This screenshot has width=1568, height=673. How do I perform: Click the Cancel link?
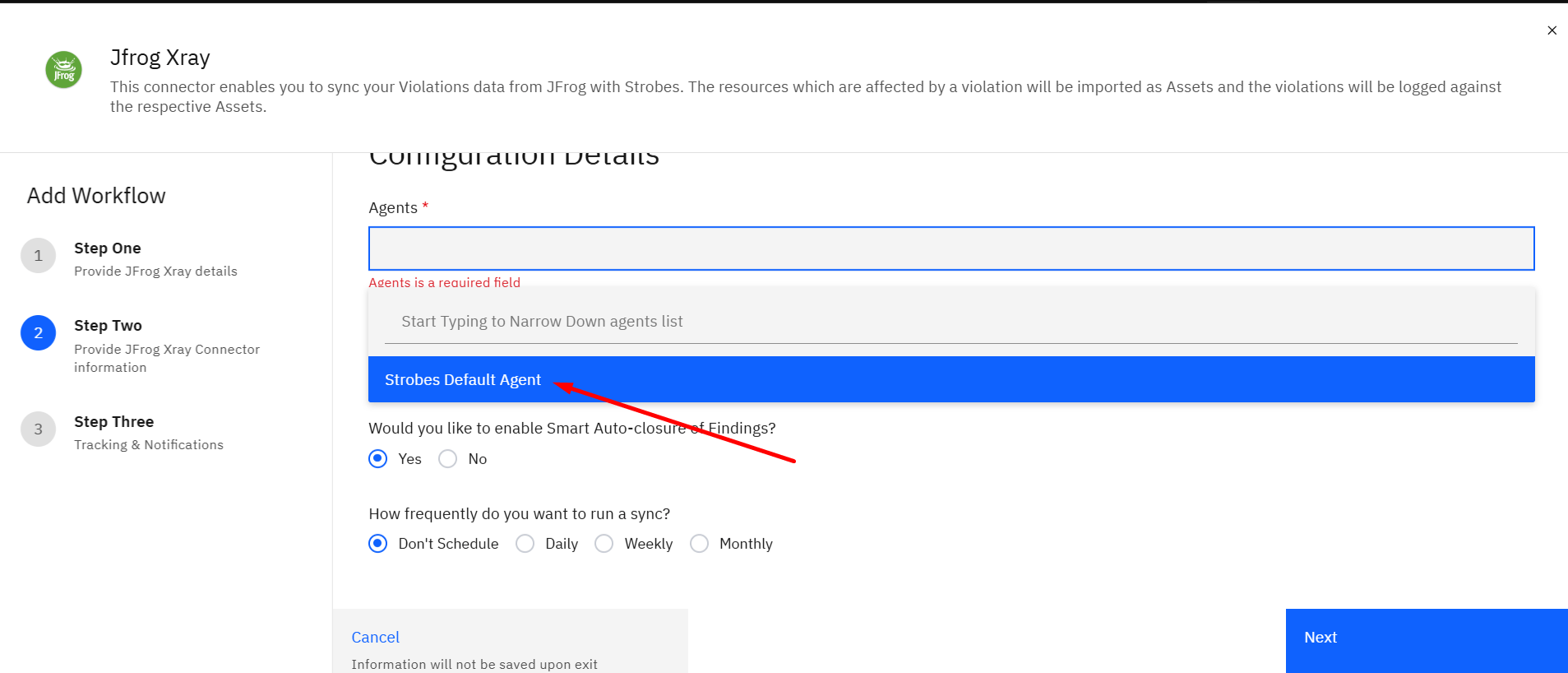tap(375, 637)
